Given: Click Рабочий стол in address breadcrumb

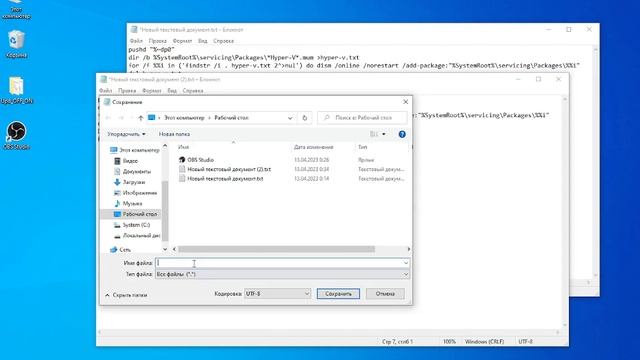Looking at the screenshot, I should pyautogui.click(x=231, y=118).
